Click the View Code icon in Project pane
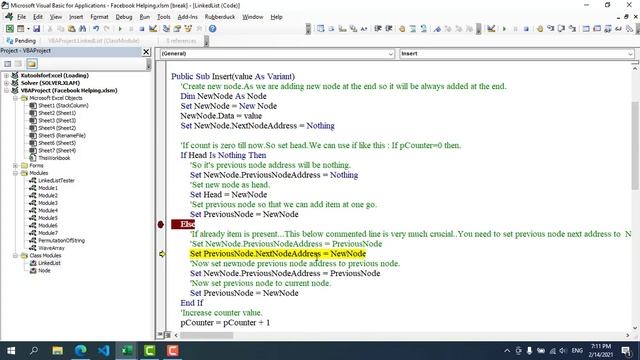The width and height of the screenshot is (640, 360). tap(7, 64)
